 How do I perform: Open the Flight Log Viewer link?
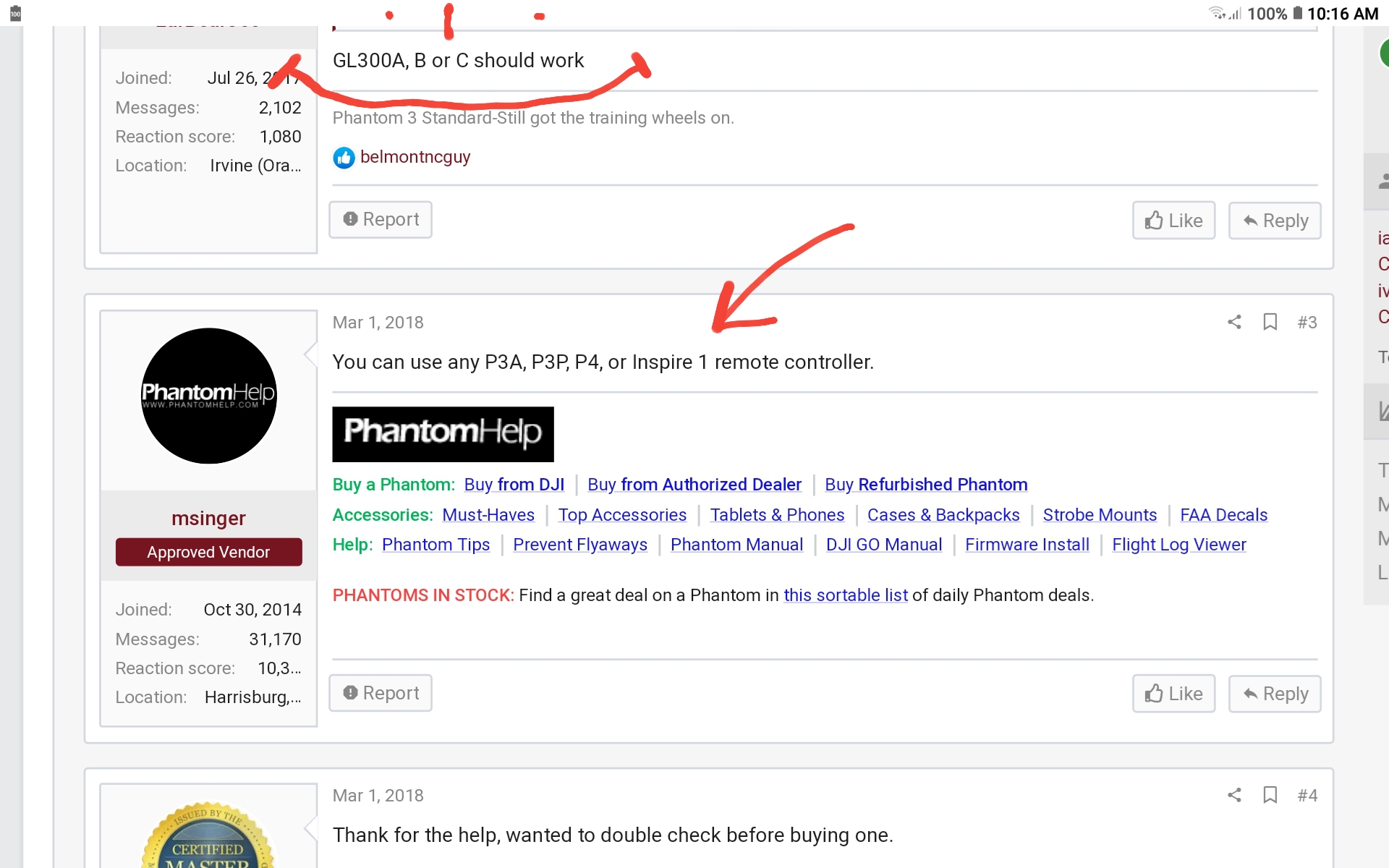click(x=1179, y=545)
